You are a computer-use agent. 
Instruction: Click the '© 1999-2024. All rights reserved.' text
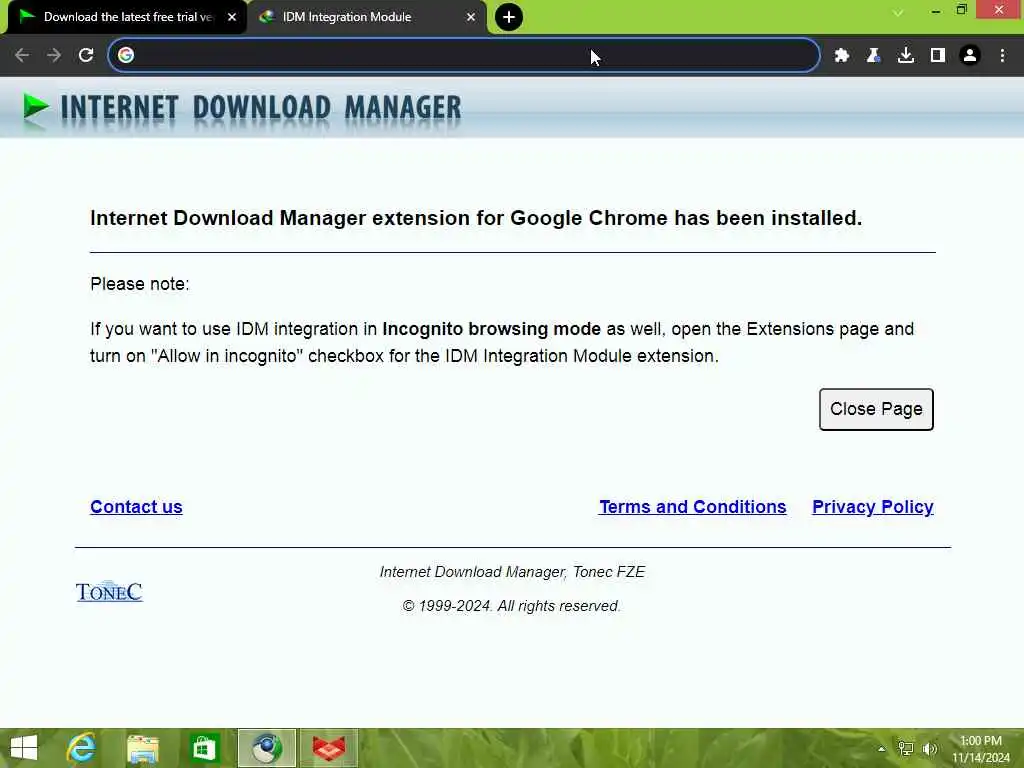(x=511, y=606)
